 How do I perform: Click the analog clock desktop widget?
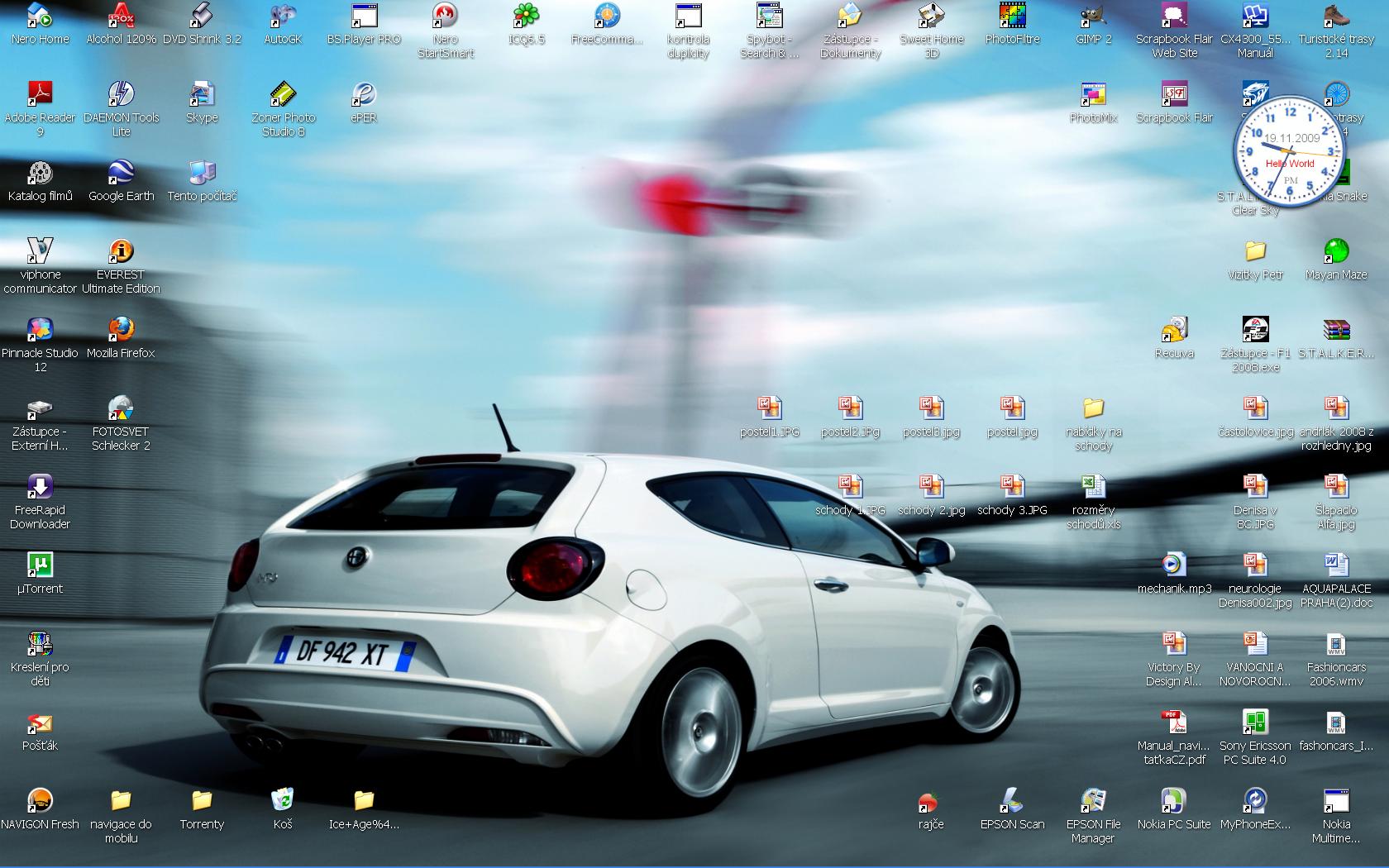[1289, 150]
